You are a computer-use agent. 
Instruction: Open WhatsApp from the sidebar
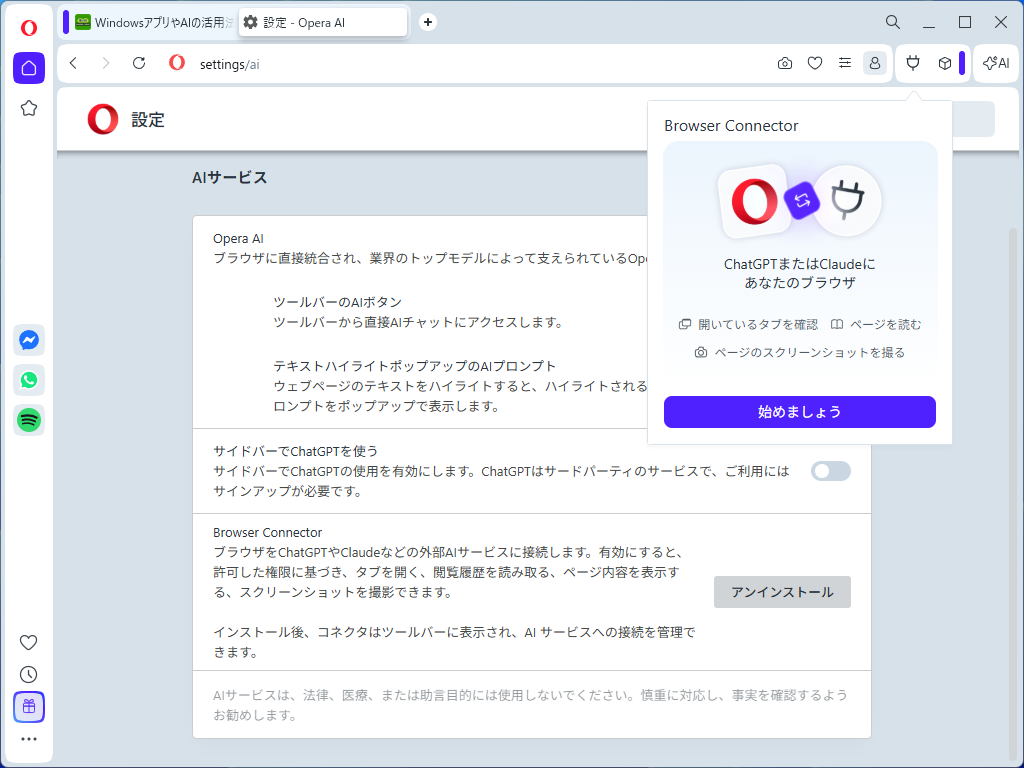click(x=28, y=380)
